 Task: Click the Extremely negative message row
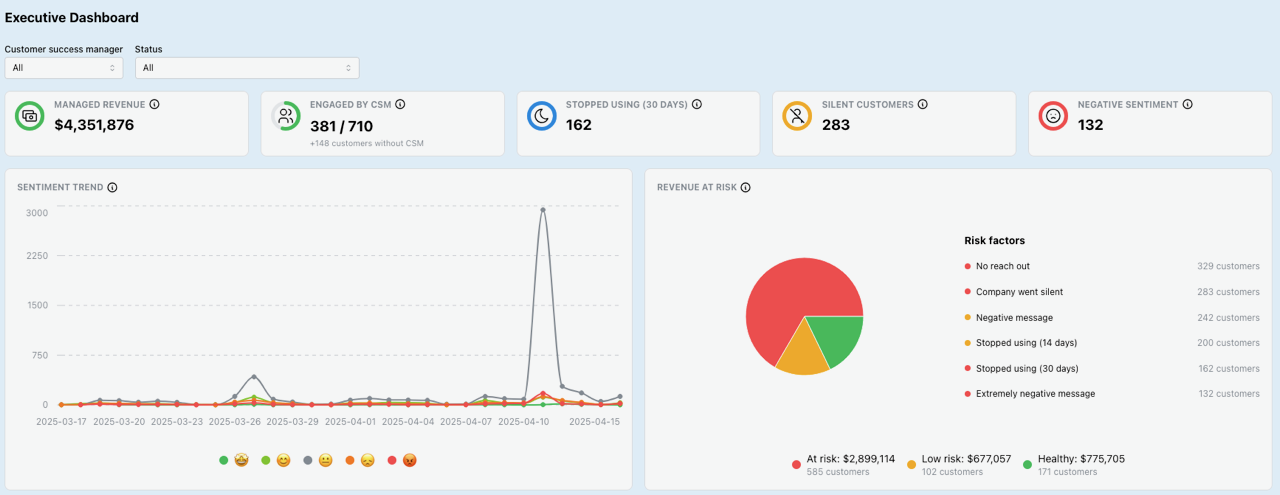point(1034,394)
